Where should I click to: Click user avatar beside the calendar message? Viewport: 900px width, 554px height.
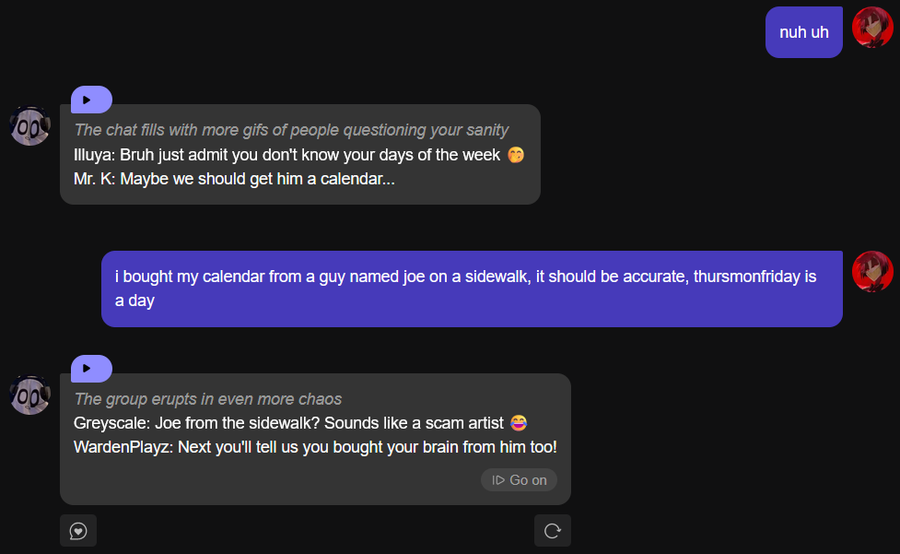(x=872, y=272)
